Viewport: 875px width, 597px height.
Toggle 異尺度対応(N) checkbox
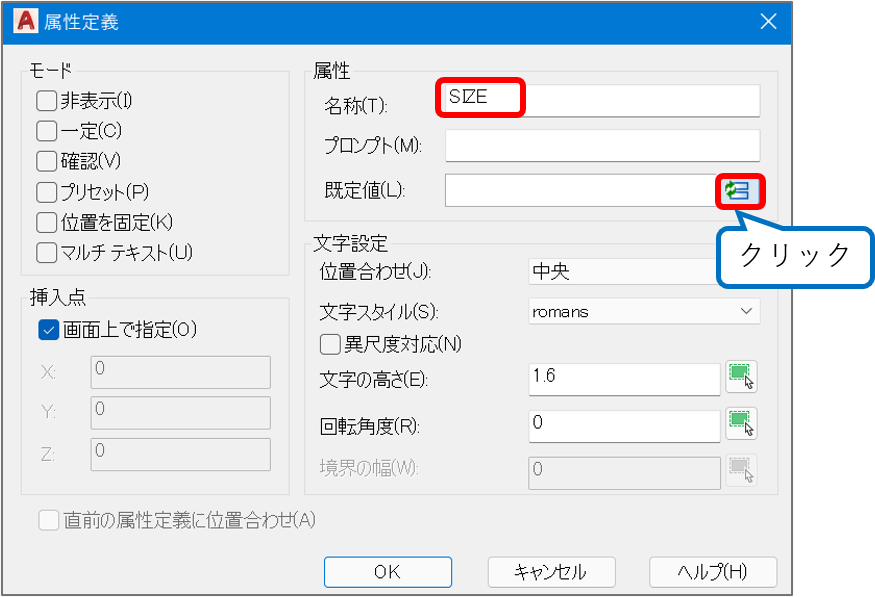[x=330, y=344]
